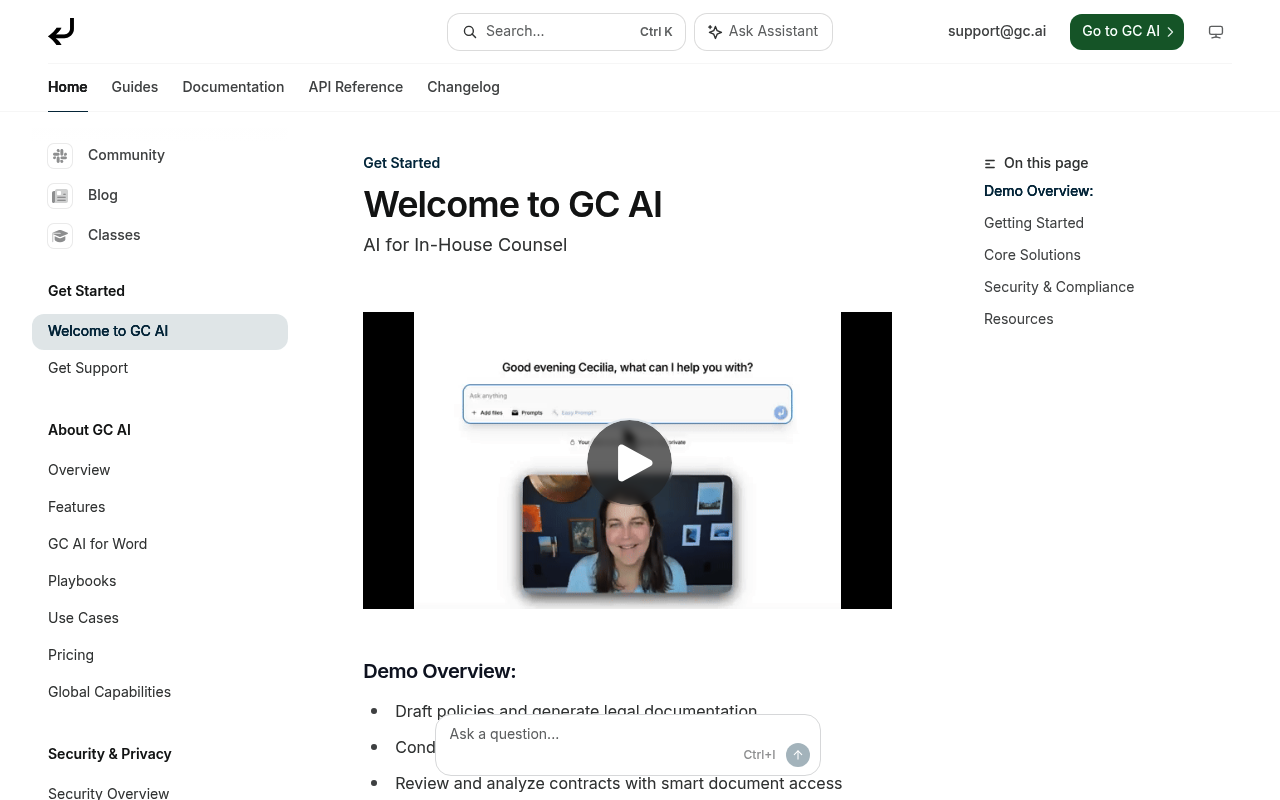Click the search magnifier icon
Screen dimensions: 1280x800
click(470, 32)
